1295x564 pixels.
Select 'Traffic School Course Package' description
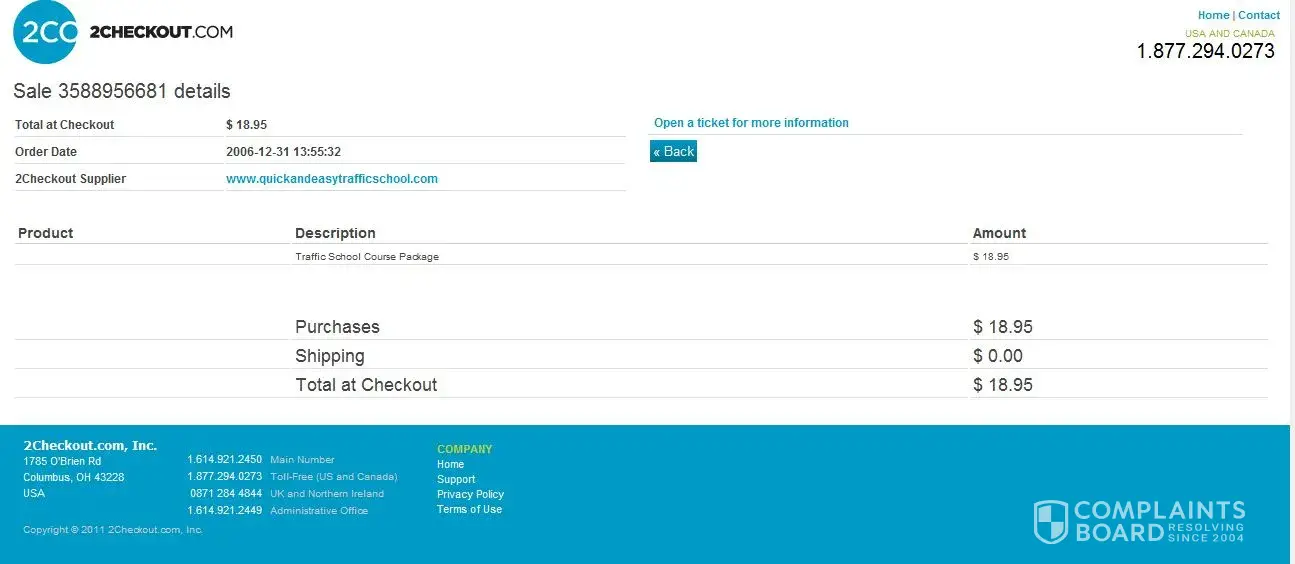point(367,257)
